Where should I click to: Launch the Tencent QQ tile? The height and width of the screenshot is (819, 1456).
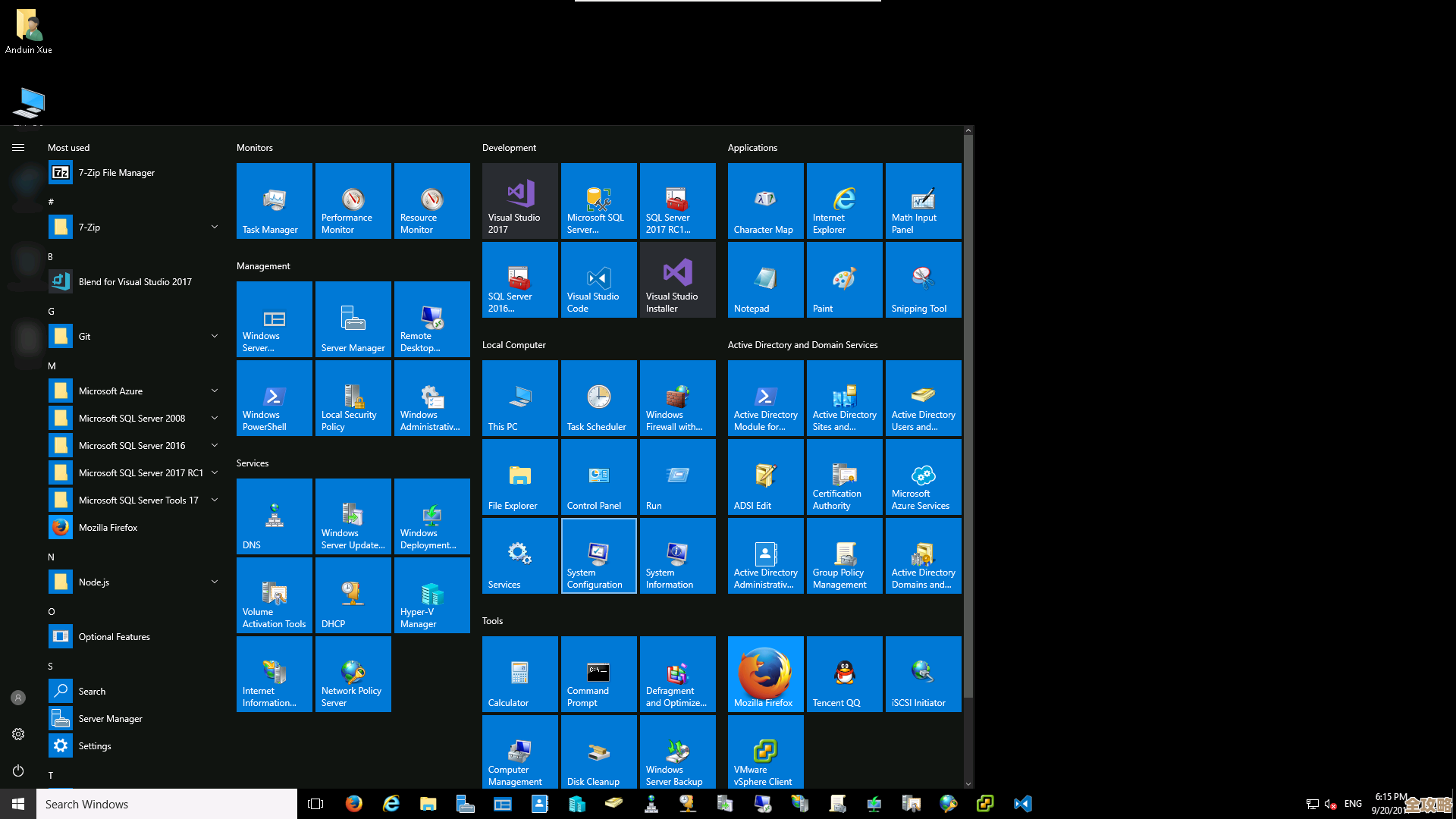tap(844, 674)
